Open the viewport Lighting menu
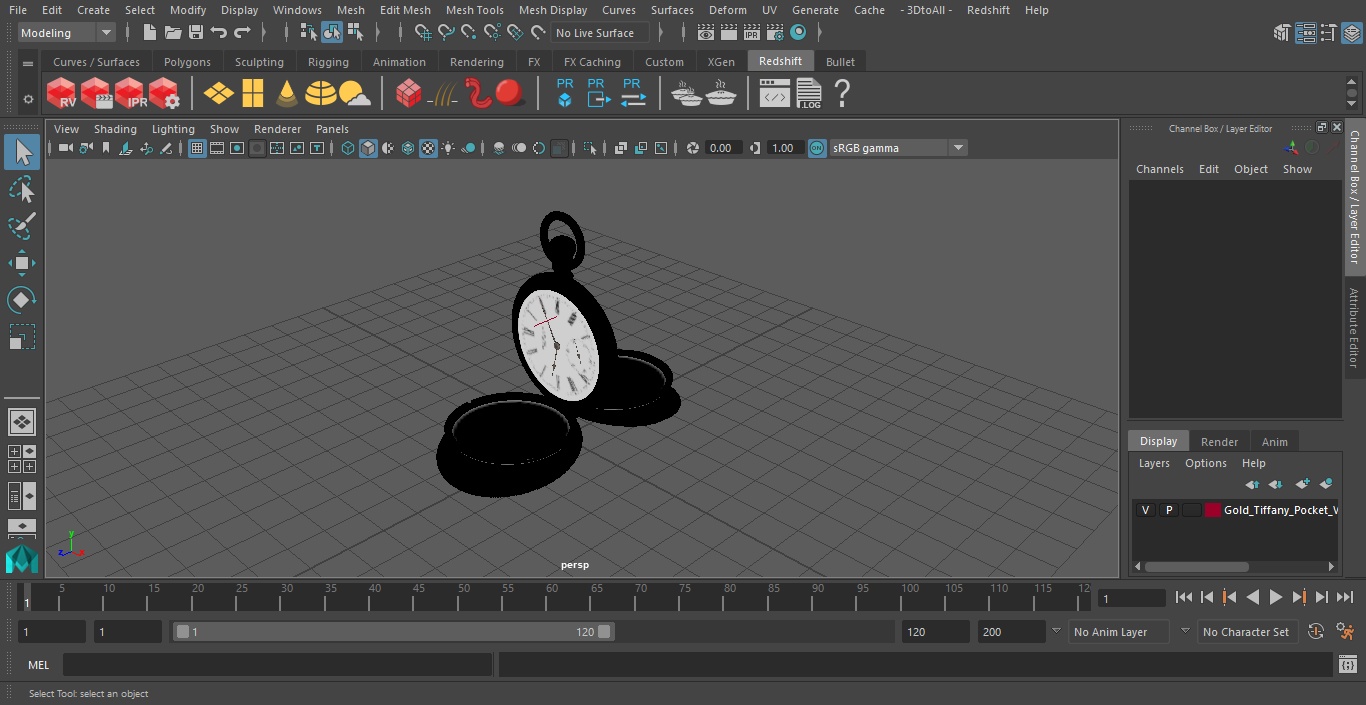The height and width of the screenshot is (705, 1366). click(173, 129)
